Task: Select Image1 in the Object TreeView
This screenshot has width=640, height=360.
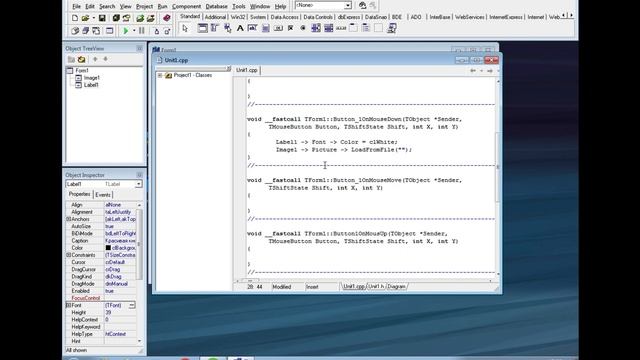Action: pyautogui.click(x=92, y=78)
